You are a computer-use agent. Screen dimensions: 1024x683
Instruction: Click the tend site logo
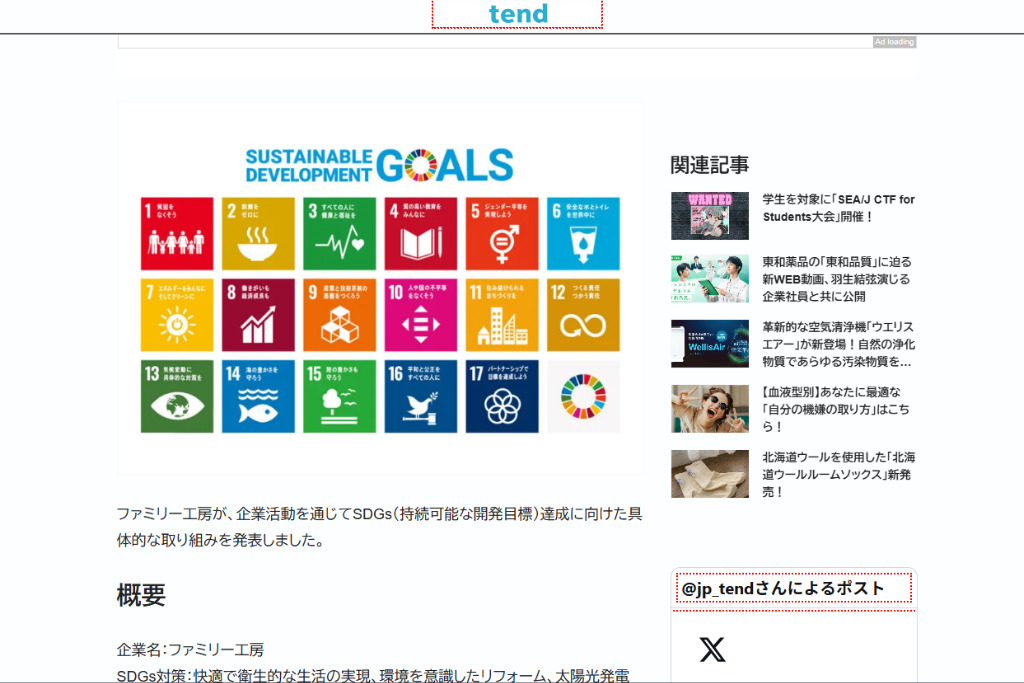tap(518, 14)
